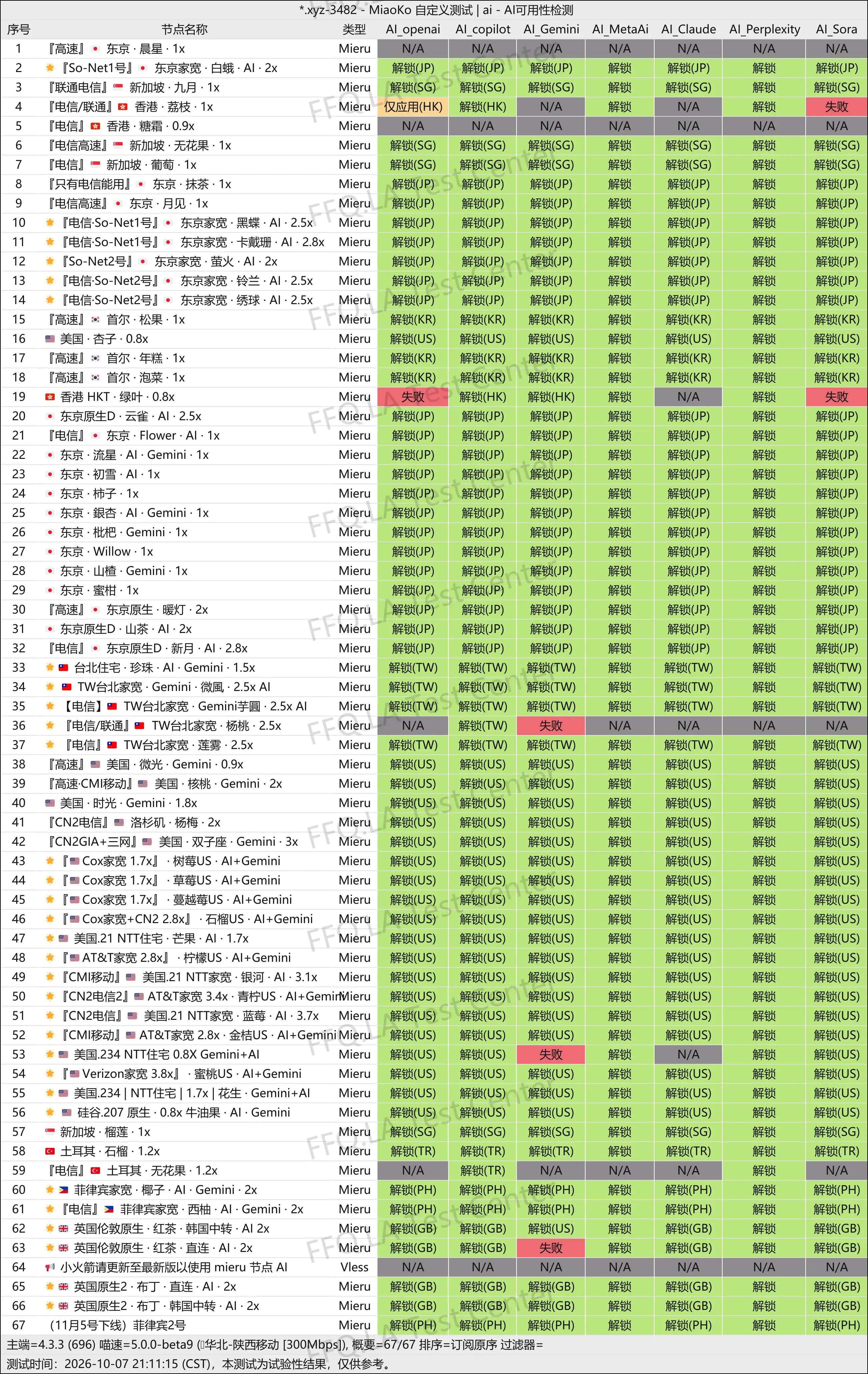Click the Turkey flag beside 土耳其 · 石榴
This screenshot has width=868, height=1374.
[50, 1151]
